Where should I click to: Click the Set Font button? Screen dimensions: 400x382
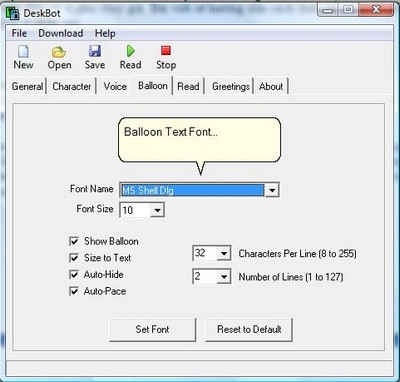pos(153,330)
